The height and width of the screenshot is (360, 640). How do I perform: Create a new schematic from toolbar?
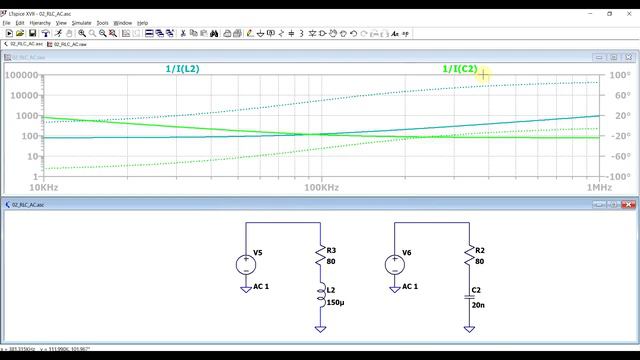click(x=9, y=33)
